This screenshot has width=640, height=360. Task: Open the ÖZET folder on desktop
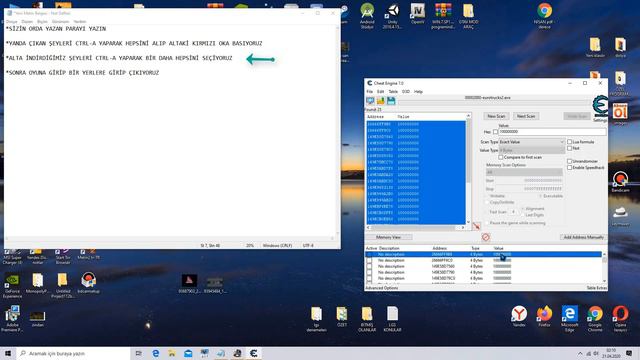pos(342,316)
